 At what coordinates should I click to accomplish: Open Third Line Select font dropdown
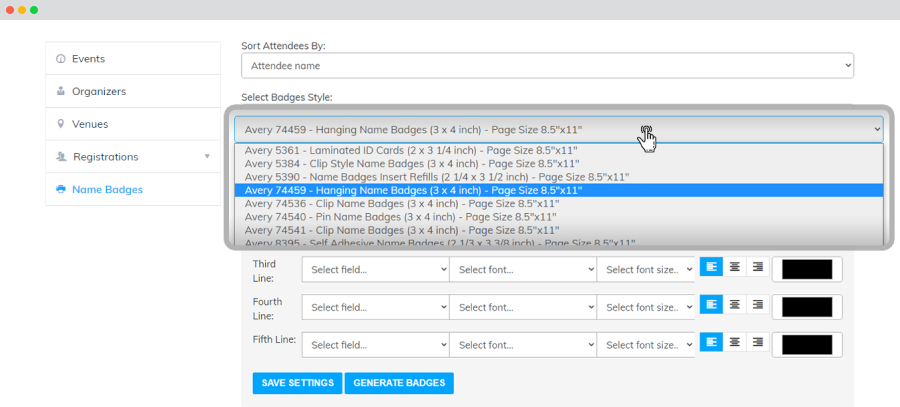[x=523, y=269]
